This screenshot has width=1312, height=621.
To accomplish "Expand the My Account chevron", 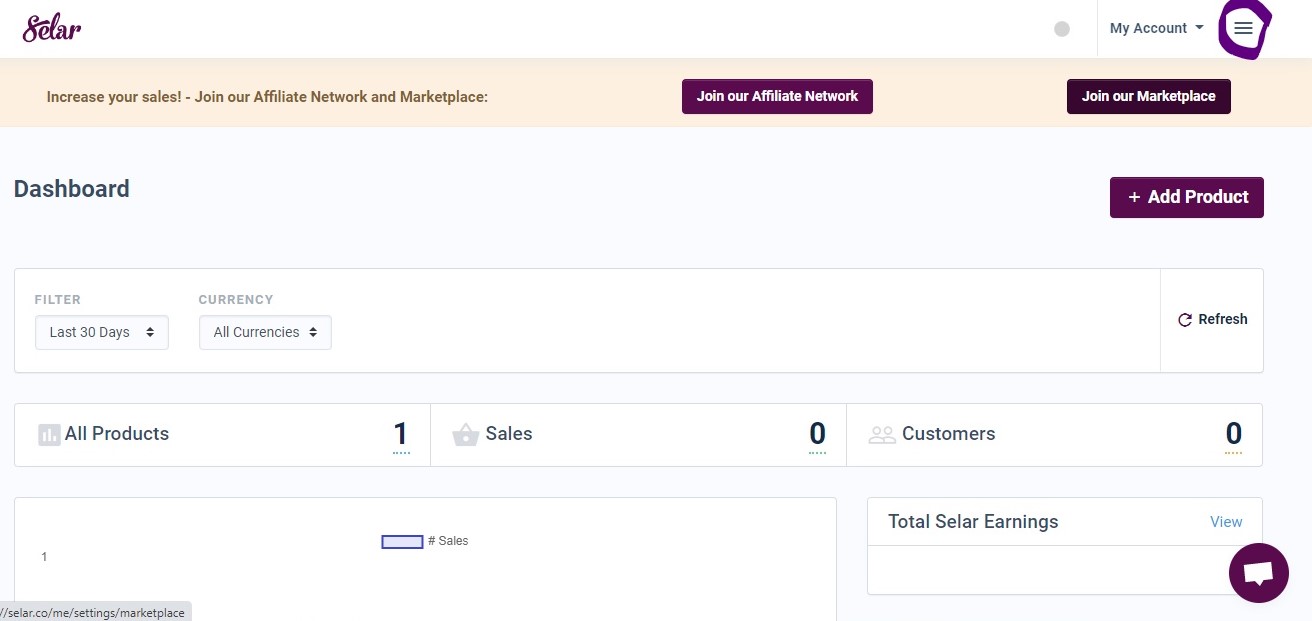I will pos(1199,29).
